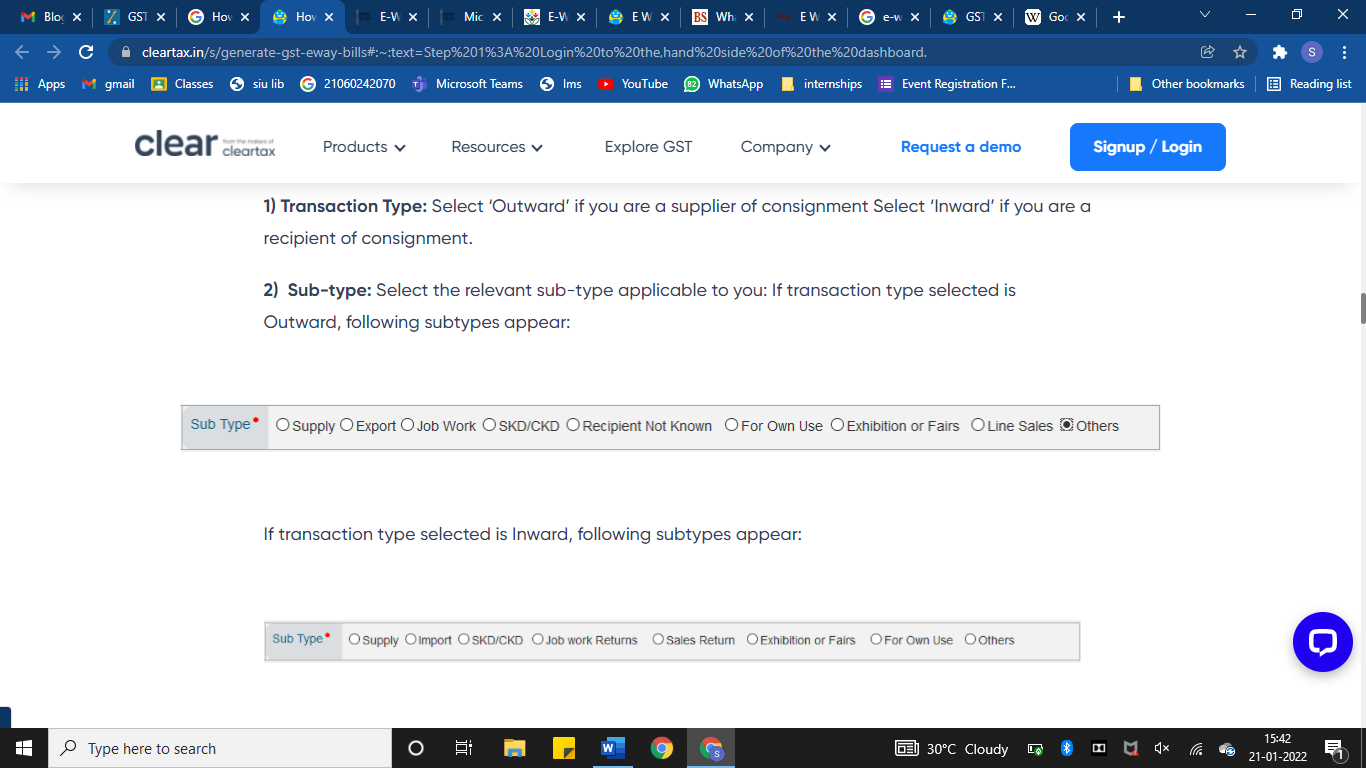Switch to the Wikipedia Goc tab
Image resolution: width=1366 pixels, height=768 pixels.
tap(1056, 17)
